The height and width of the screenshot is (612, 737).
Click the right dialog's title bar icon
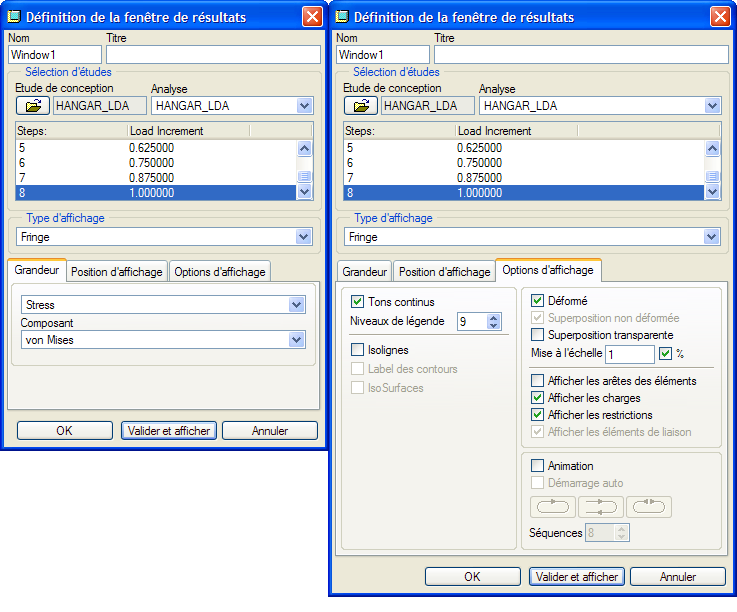pyautogui.click(x=342, y=17)
